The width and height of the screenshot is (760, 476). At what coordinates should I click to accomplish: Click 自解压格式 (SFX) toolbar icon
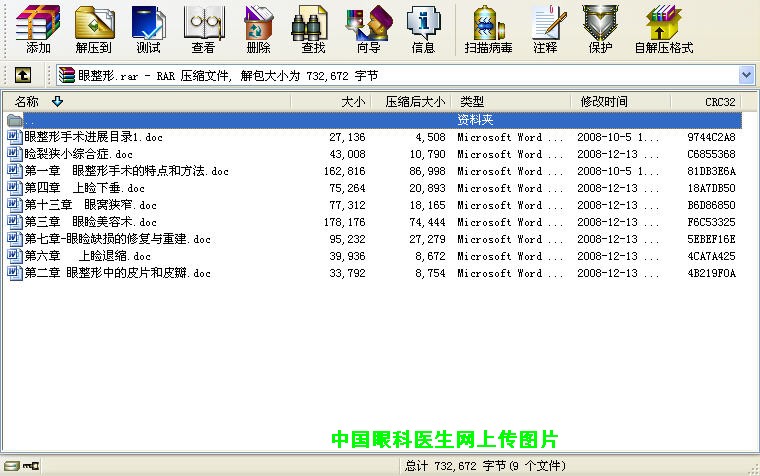point(663,28)
